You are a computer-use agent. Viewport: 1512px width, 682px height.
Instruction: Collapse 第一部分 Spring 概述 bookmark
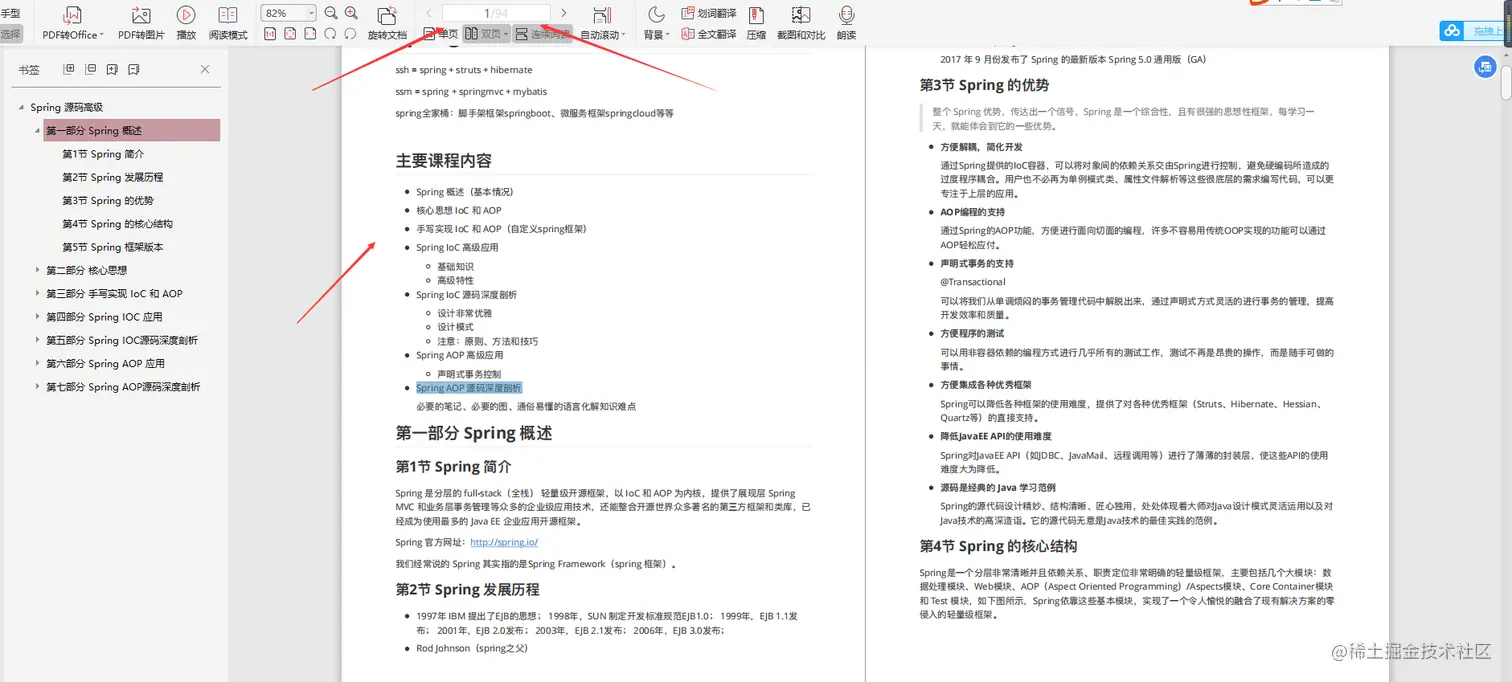38,130
